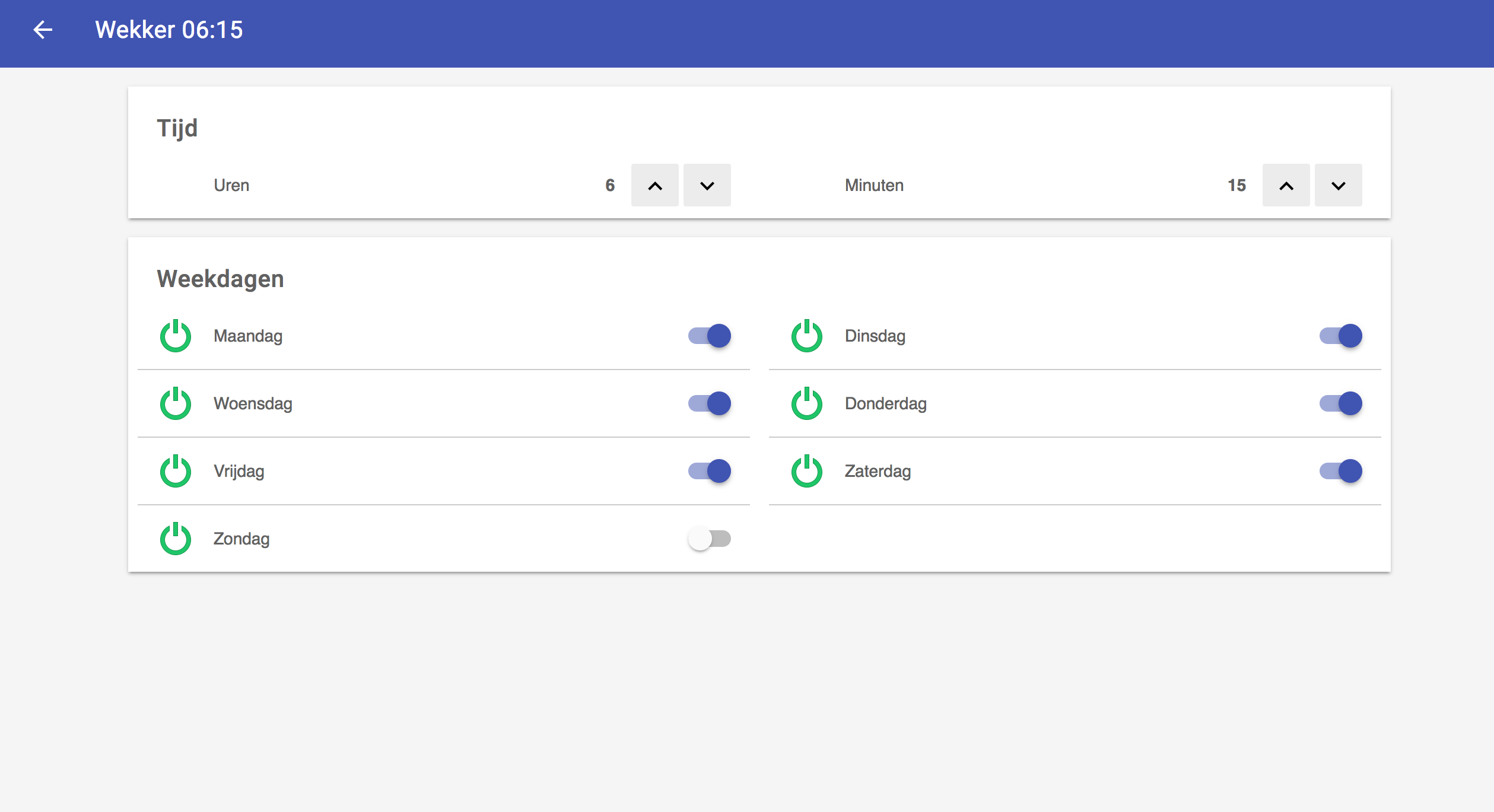This screenshot has width=1494, height=812.
Task: Click the back arrow in header
Action: (x=43, y=30)
